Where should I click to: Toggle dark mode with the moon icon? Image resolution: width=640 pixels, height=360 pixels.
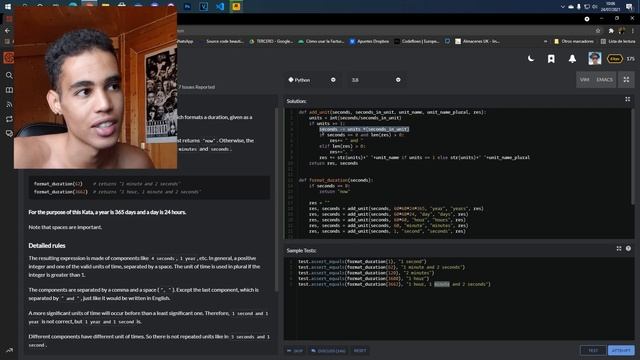point(531,59)
